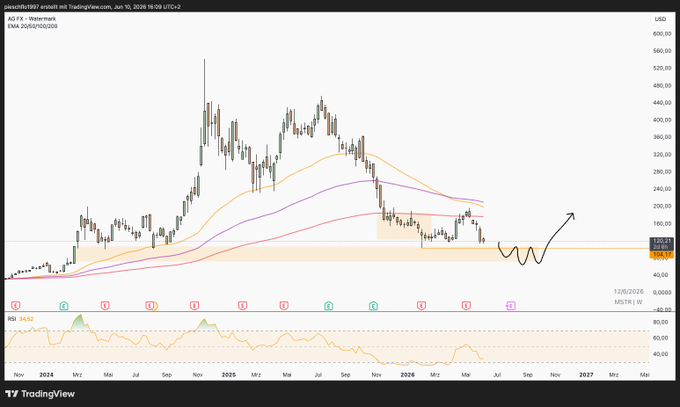
Task: Click the 360,00 price axis label
Action: pos(662,137)
